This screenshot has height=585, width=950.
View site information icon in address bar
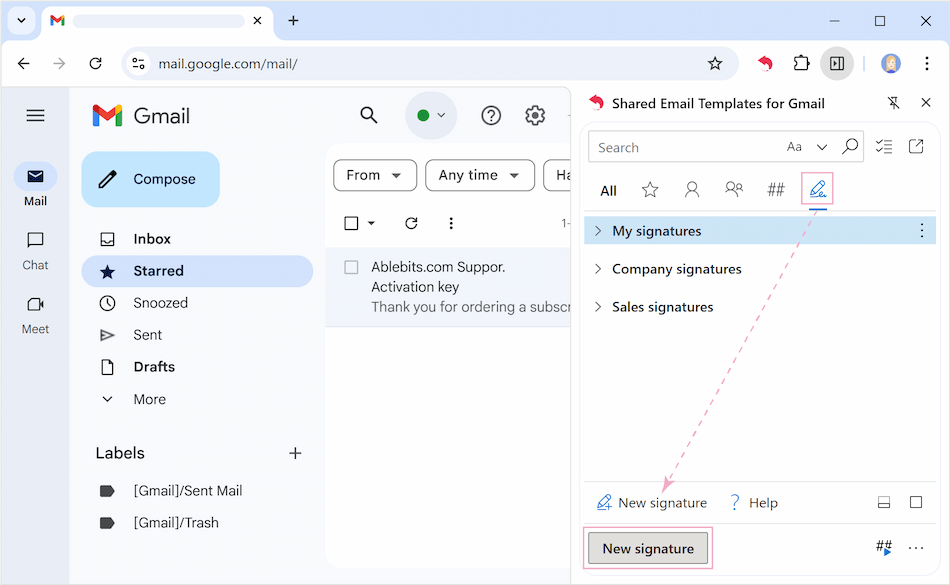(138, 63)
